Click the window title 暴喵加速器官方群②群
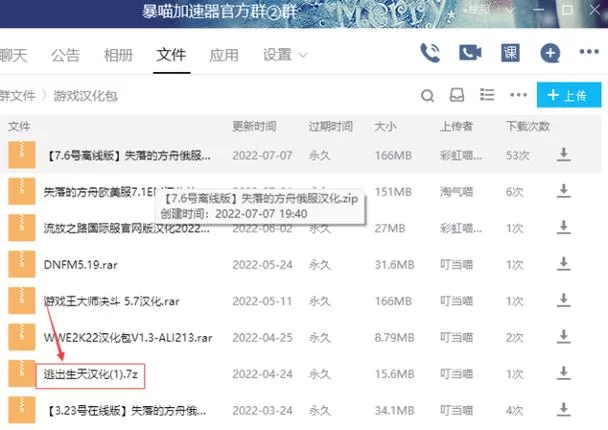608x430 pixels. click(x=220, y=12)
